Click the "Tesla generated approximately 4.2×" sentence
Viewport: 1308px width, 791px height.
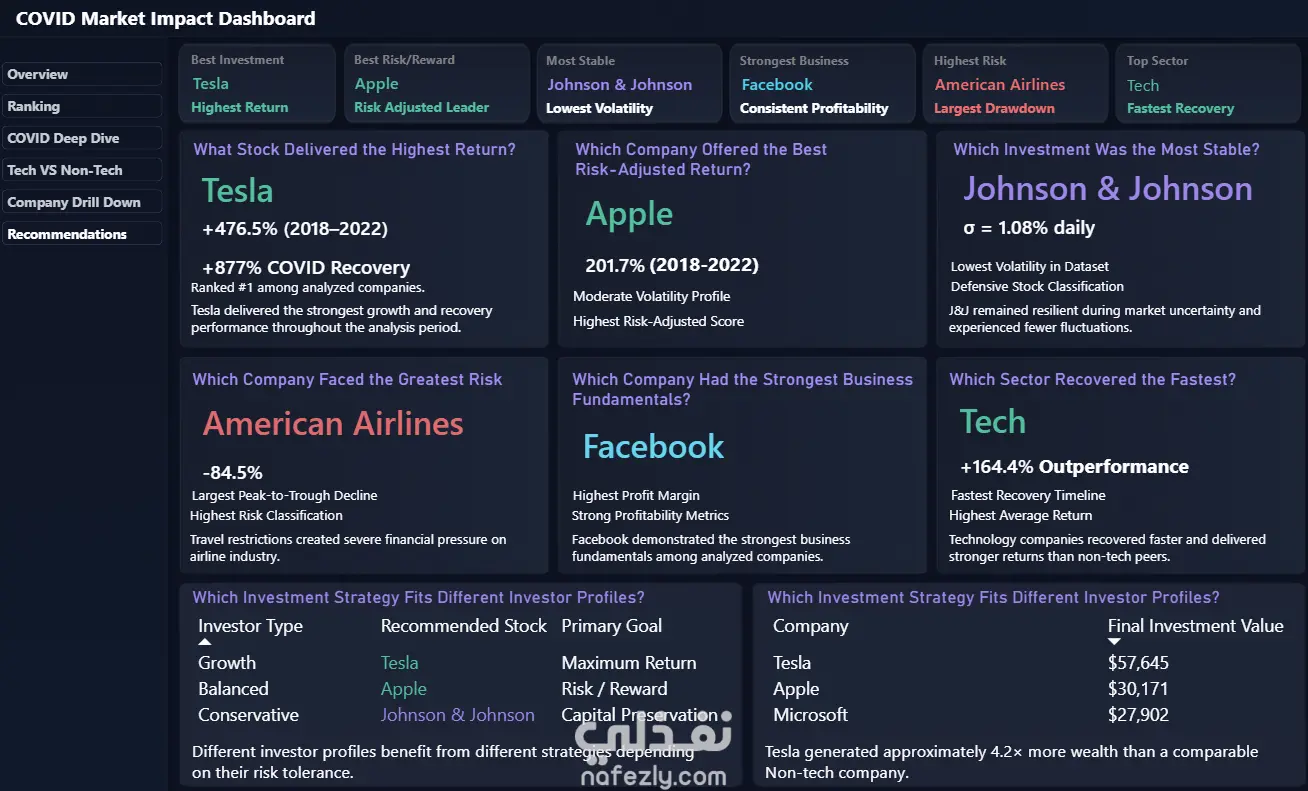[x=1012, y=761]
